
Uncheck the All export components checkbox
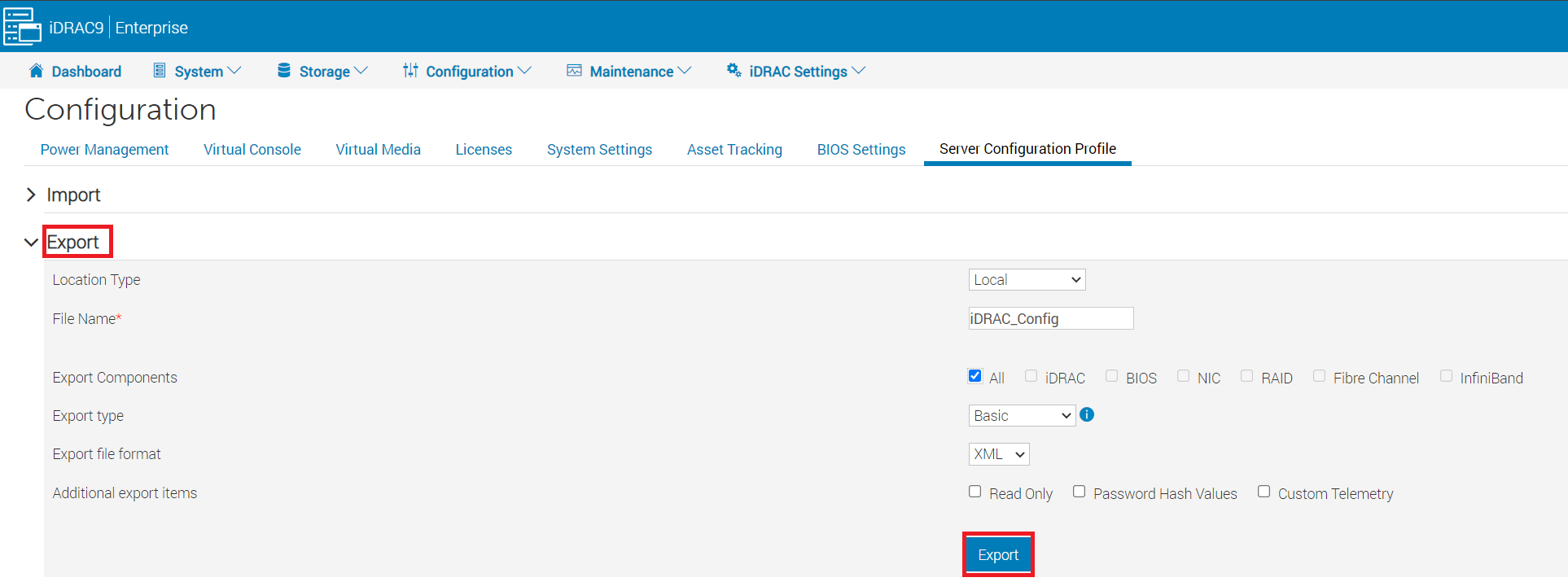point(975,376)
